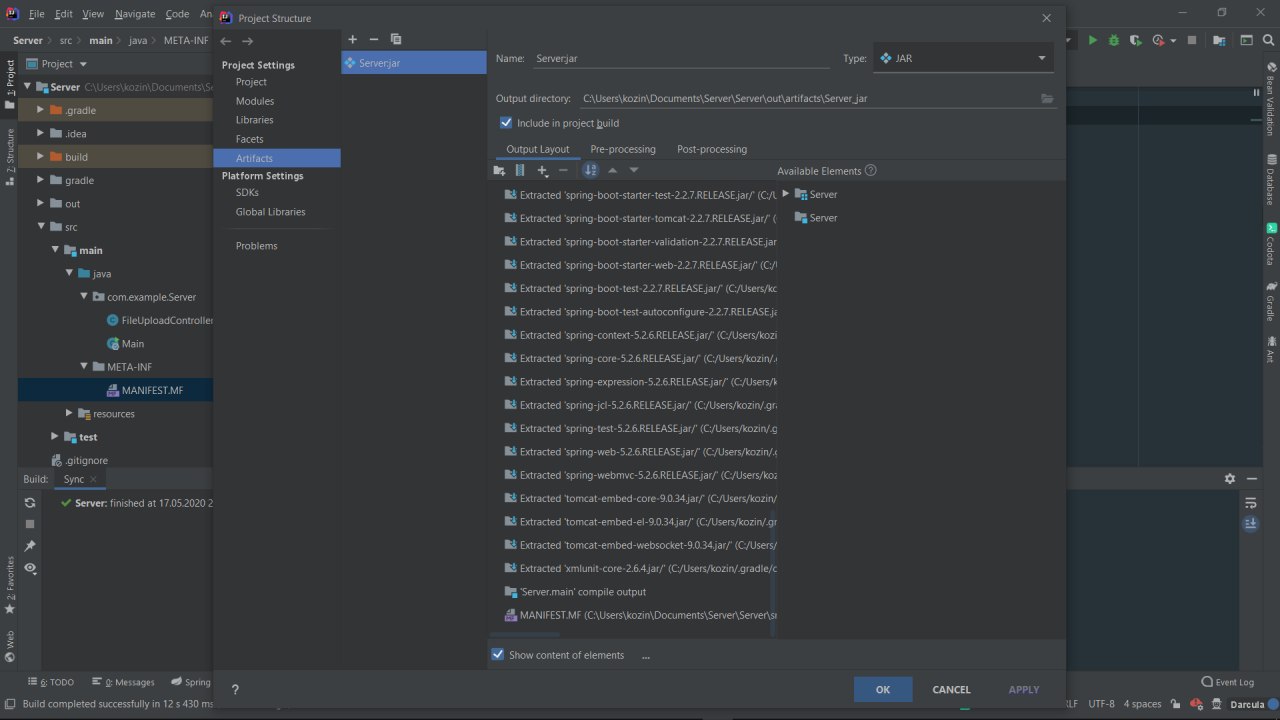This screenshot has height=720, width=1280.
Task: Expand the .gradle folder in Project tree
Action: point(41,110)
